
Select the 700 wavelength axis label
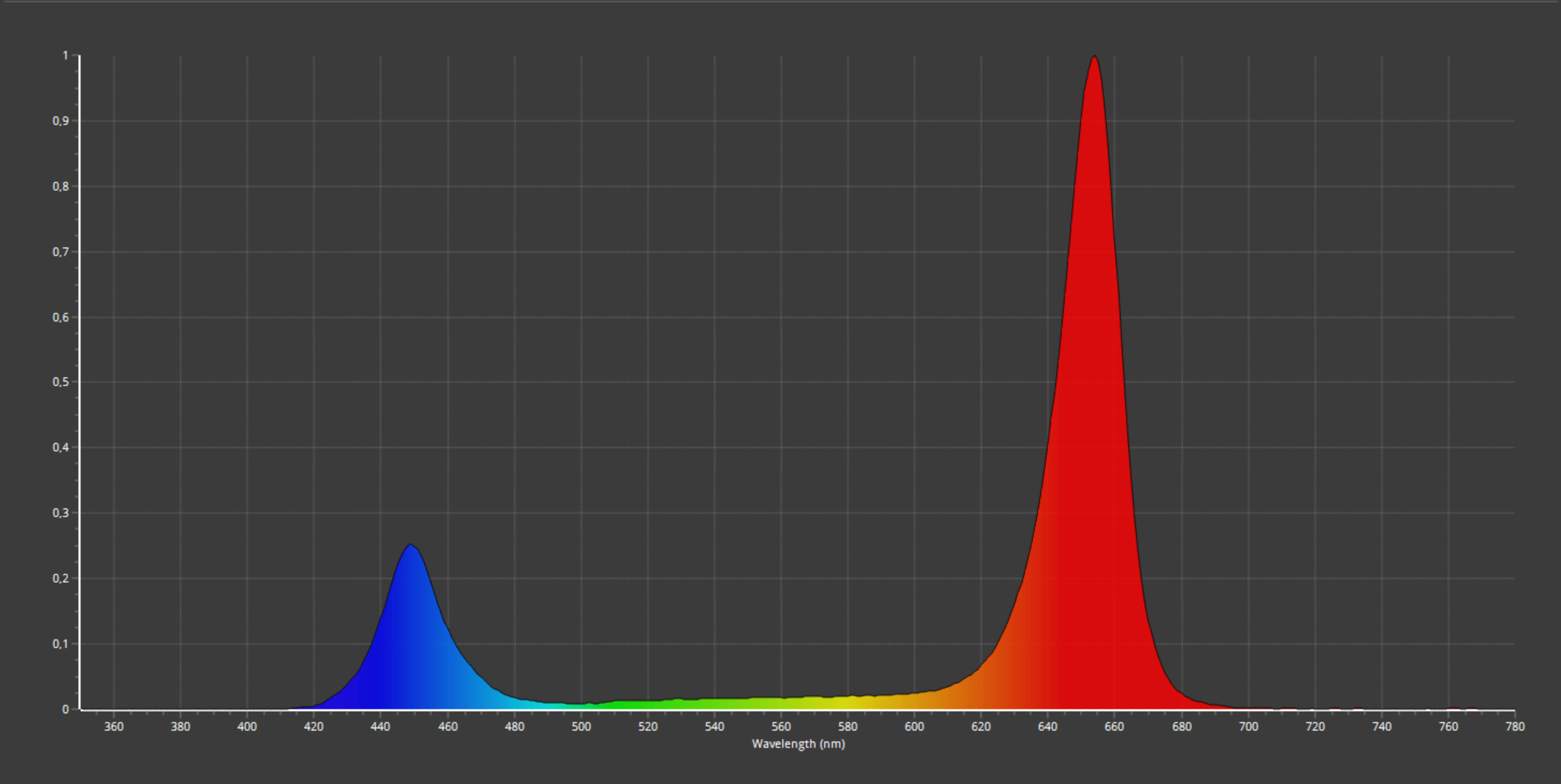[x=1248, y=727]
